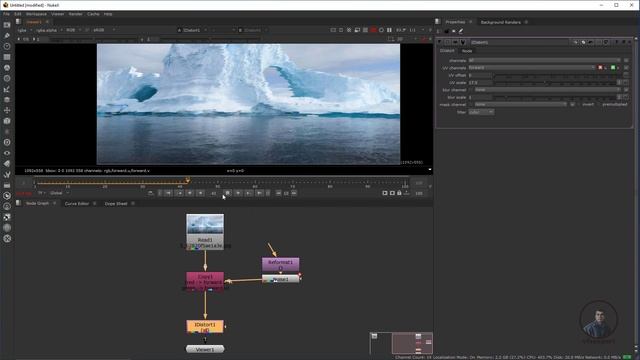The image size is (640, 360).
Task: Open the ToolSets toolbar icon
Action: pyautogui.click(x=7, y=174)
